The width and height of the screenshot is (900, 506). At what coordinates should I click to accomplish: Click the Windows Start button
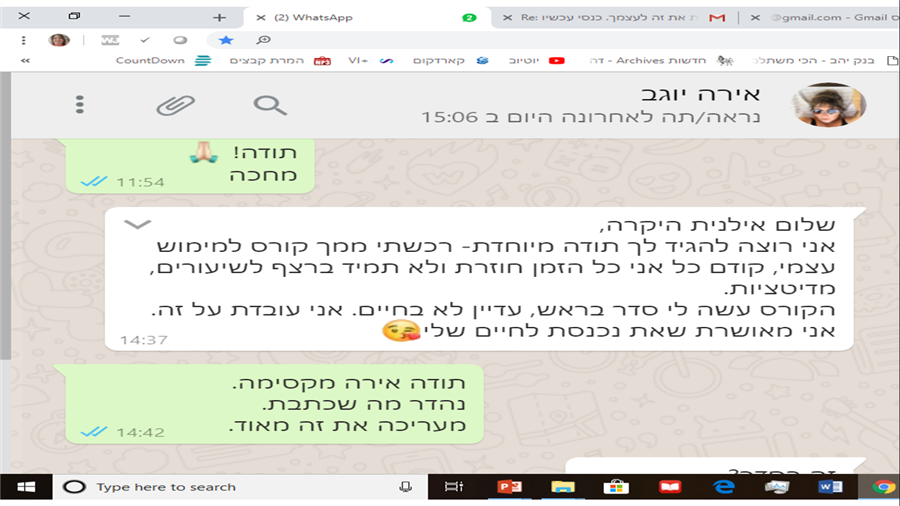[26, 487]
